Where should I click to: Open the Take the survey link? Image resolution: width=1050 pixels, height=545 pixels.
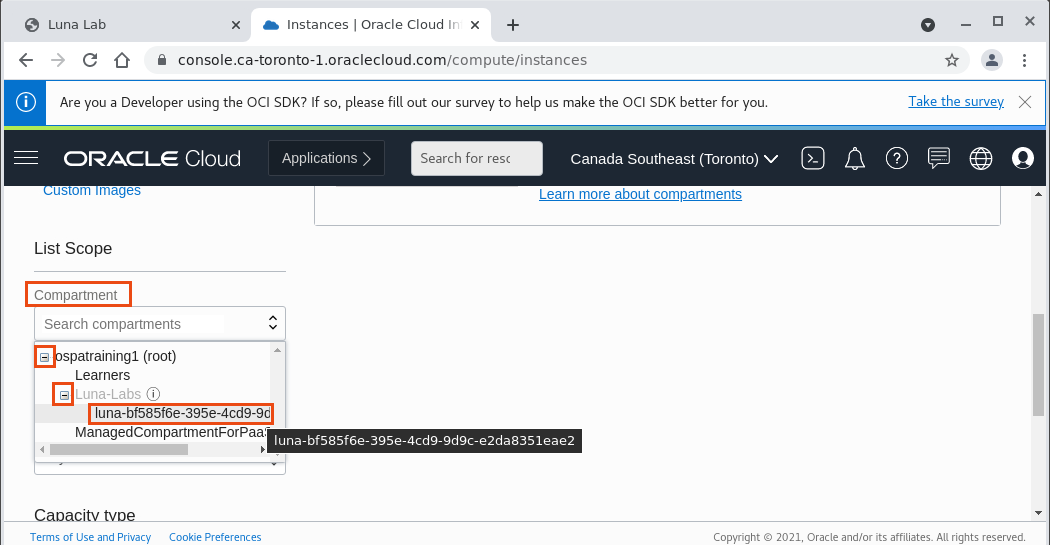tap(956, 102)
